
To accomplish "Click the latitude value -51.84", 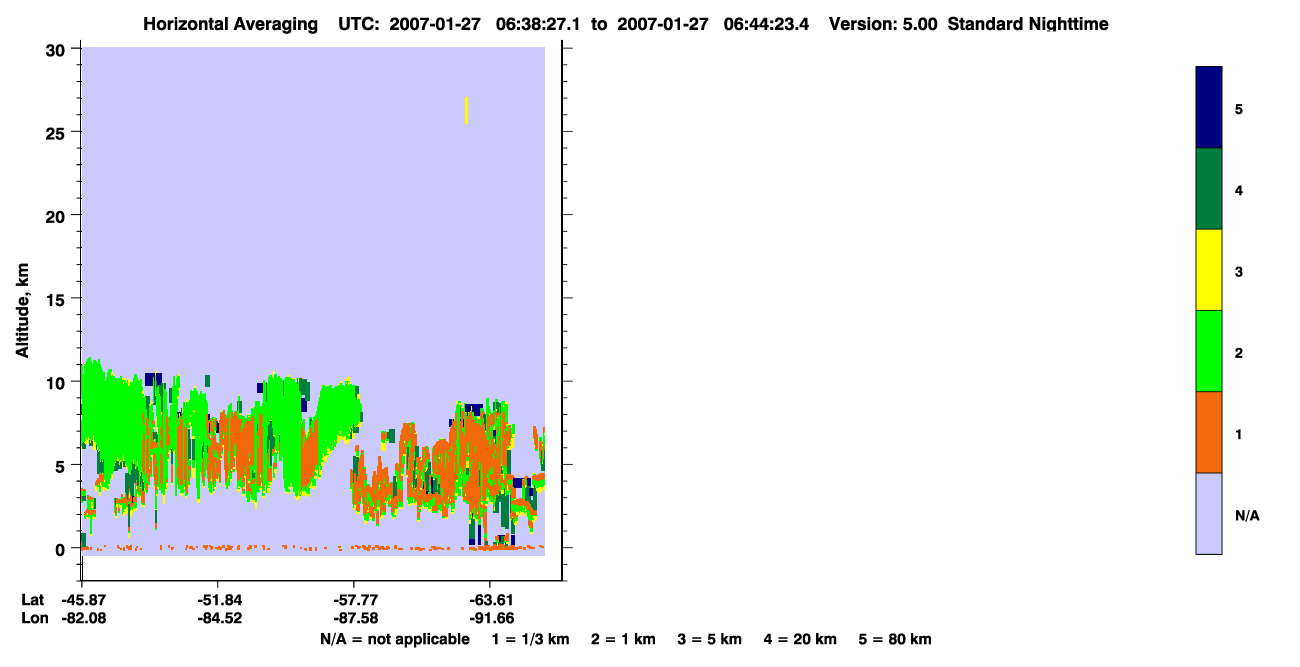I will 218,600.
